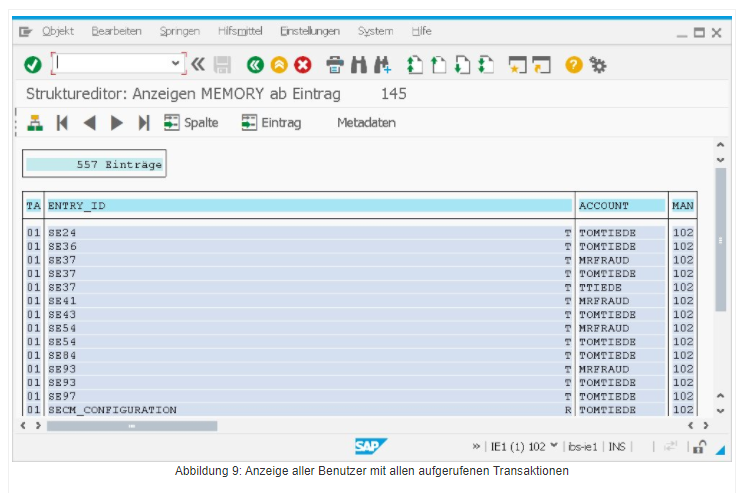Go to next entry arrow
Screen dimensions: 755x493
click(117, 123)
